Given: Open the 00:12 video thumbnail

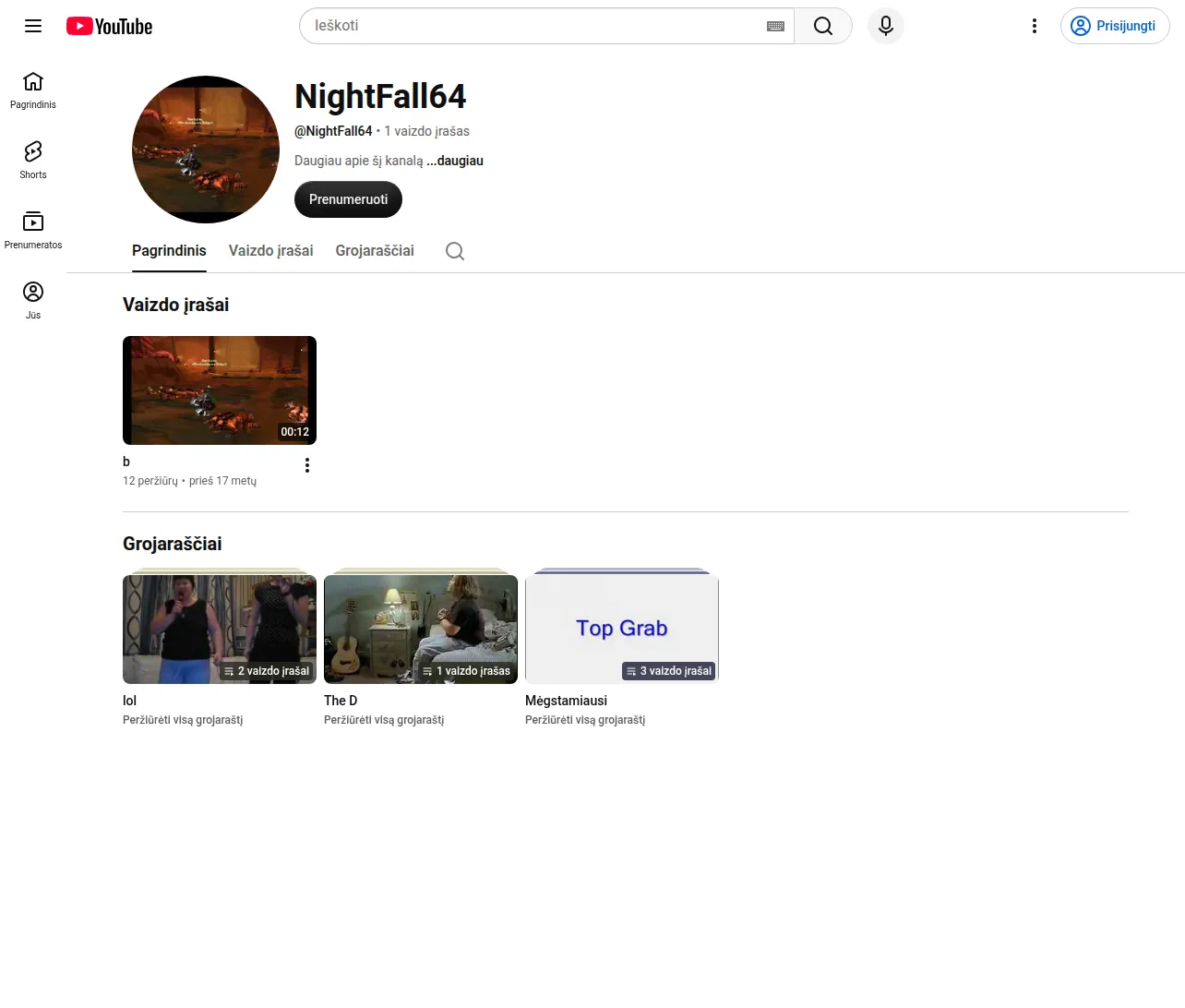Looking at the screenshot, I should click(220, 390).
